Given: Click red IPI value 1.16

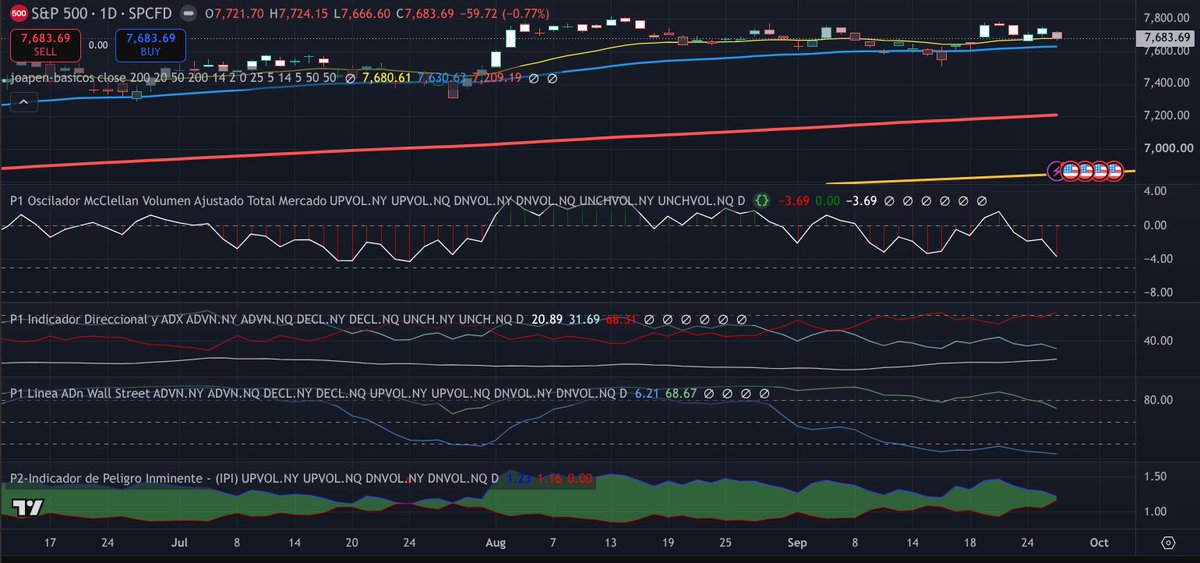Looking at the screenshot, I should click(549, 479).
